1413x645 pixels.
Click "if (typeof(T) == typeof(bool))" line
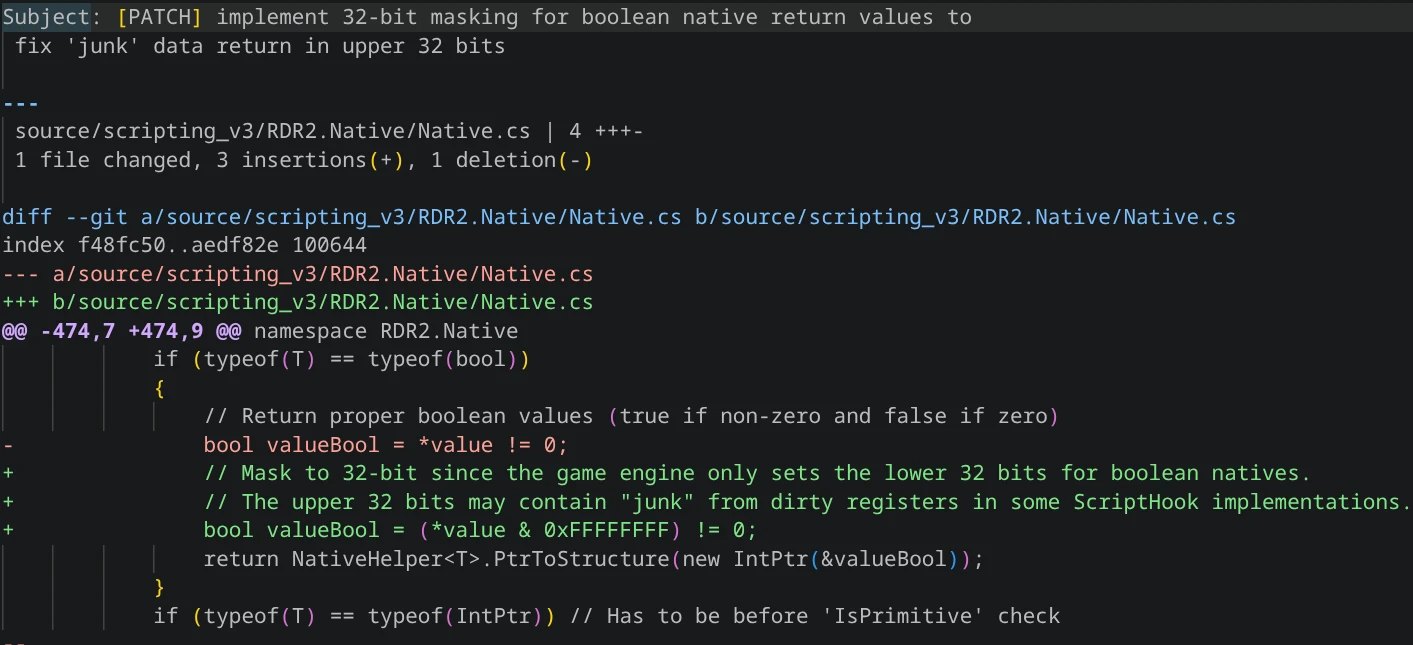click(x=341, y=360)
